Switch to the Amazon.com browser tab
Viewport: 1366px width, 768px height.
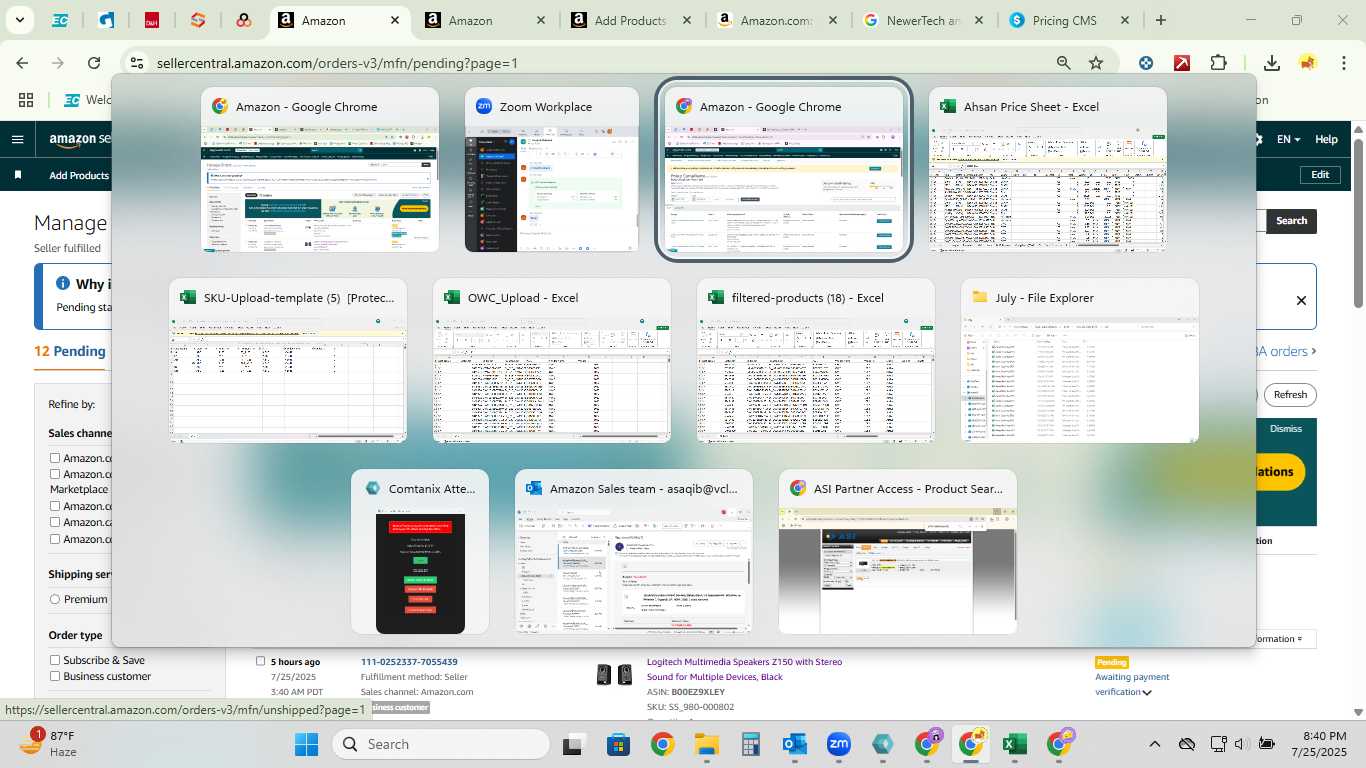(x=778, y=20)
